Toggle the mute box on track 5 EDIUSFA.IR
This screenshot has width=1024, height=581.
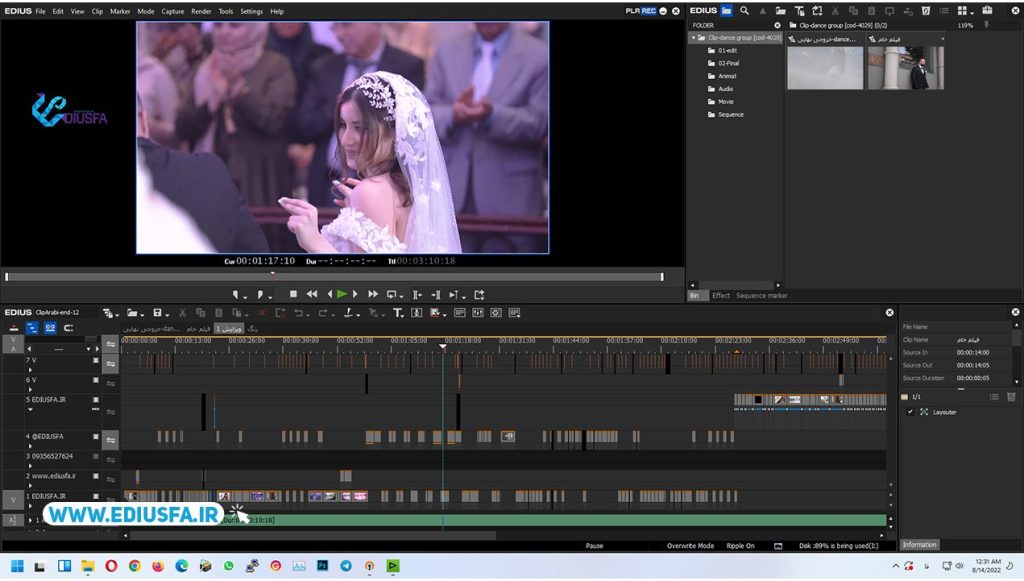click(x=96, y=400)
